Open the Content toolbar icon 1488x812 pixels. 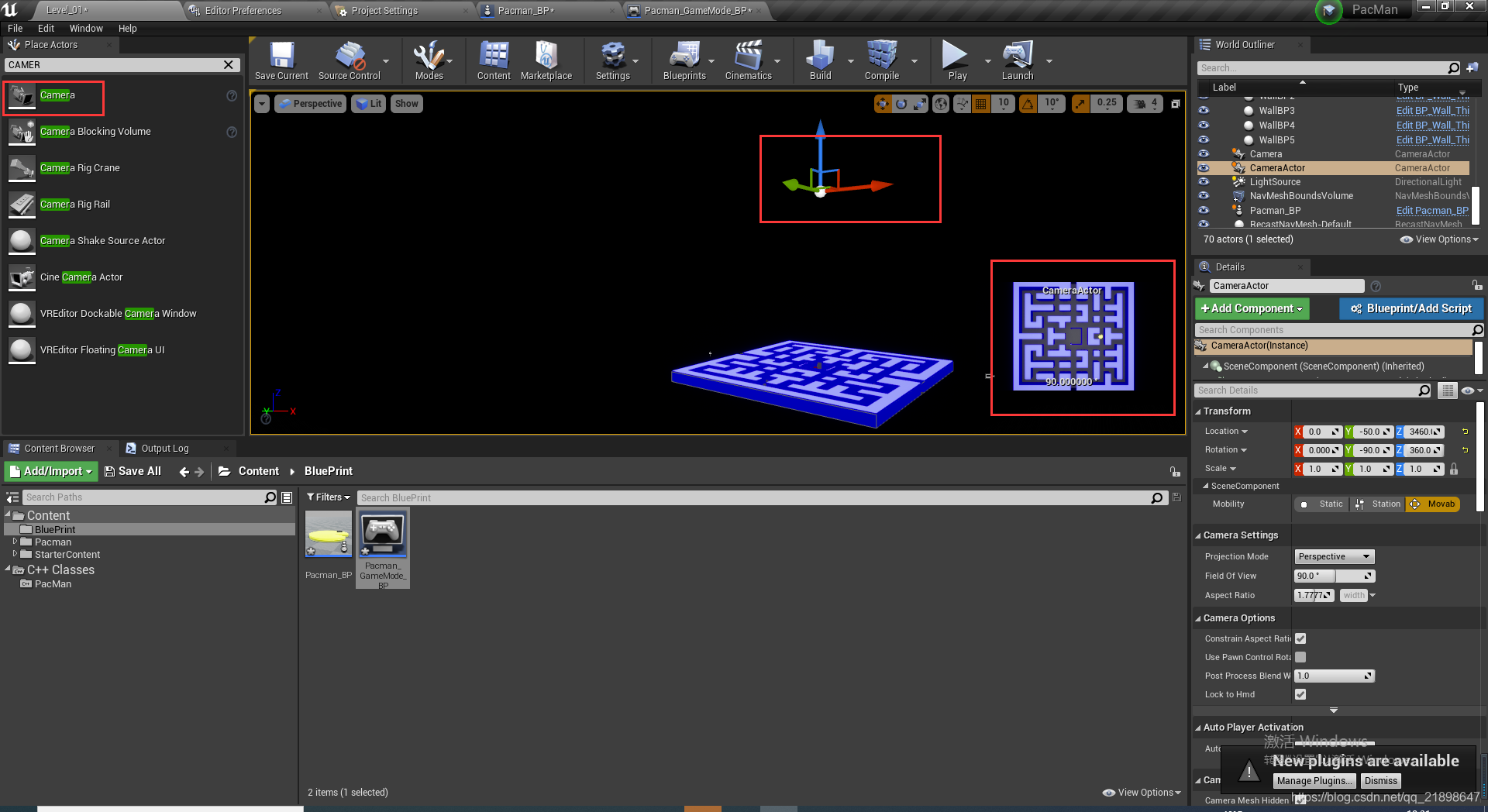[x=494, y=60]
